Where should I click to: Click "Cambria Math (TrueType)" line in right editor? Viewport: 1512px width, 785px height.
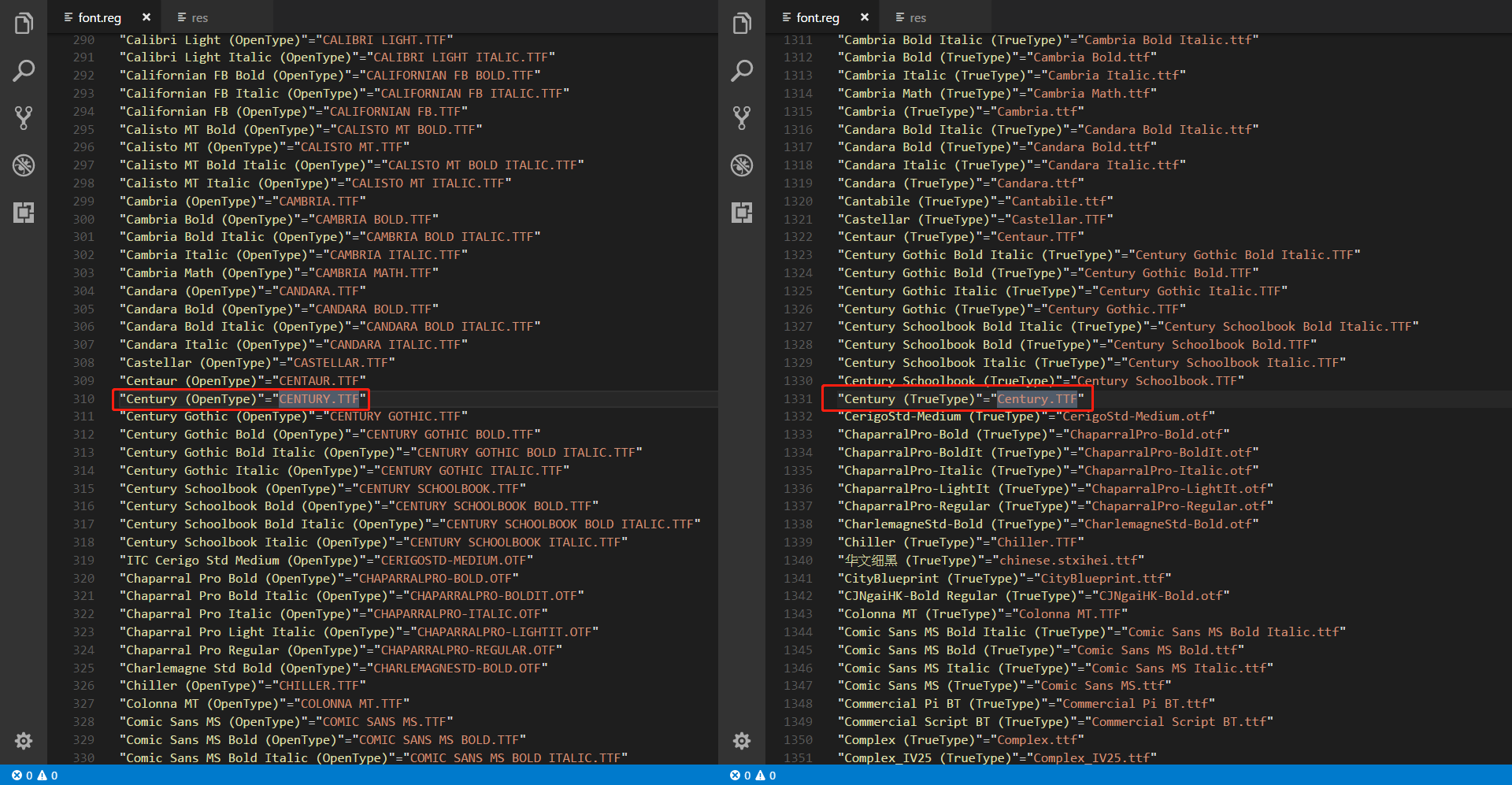(x=997, y=94)
